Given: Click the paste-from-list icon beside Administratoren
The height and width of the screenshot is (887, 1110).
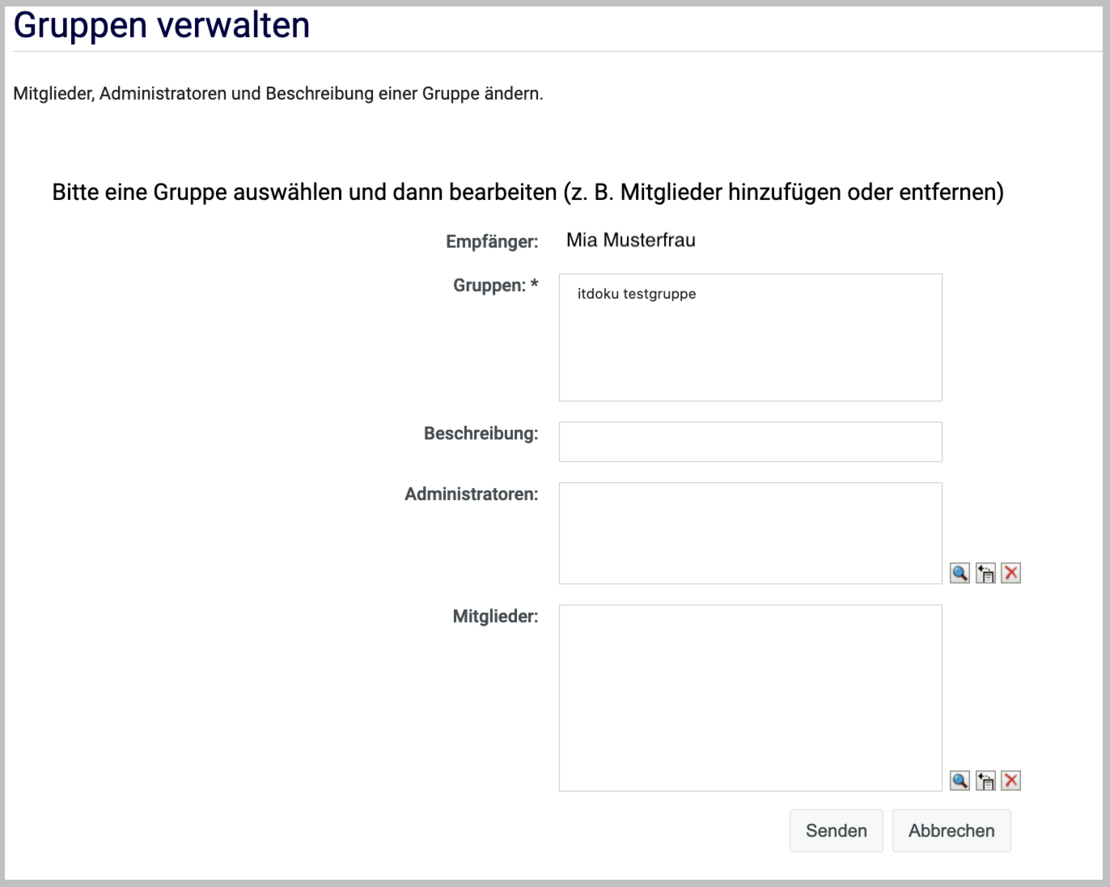Looking at the screenshot, I should [985, 573].
